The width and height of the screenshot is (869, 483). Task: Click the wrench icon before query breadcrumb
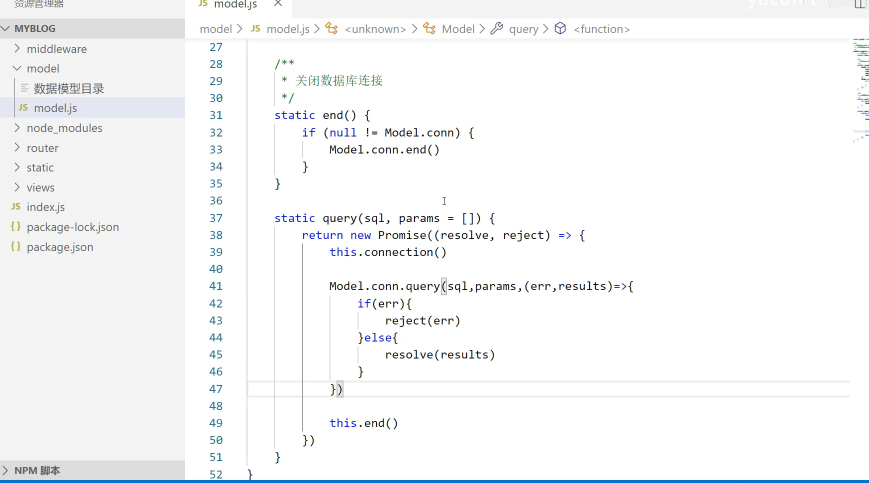pyautogui.click(x=497, y=28)
